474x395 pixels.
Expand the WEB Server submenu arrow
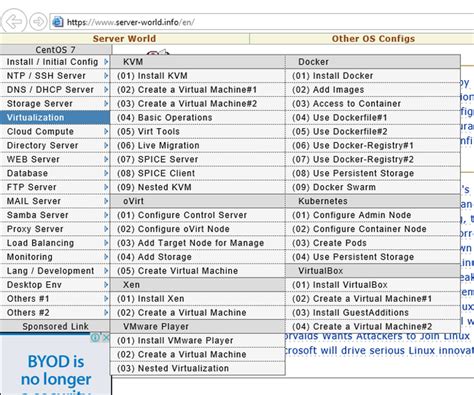(x=106, y=159)
